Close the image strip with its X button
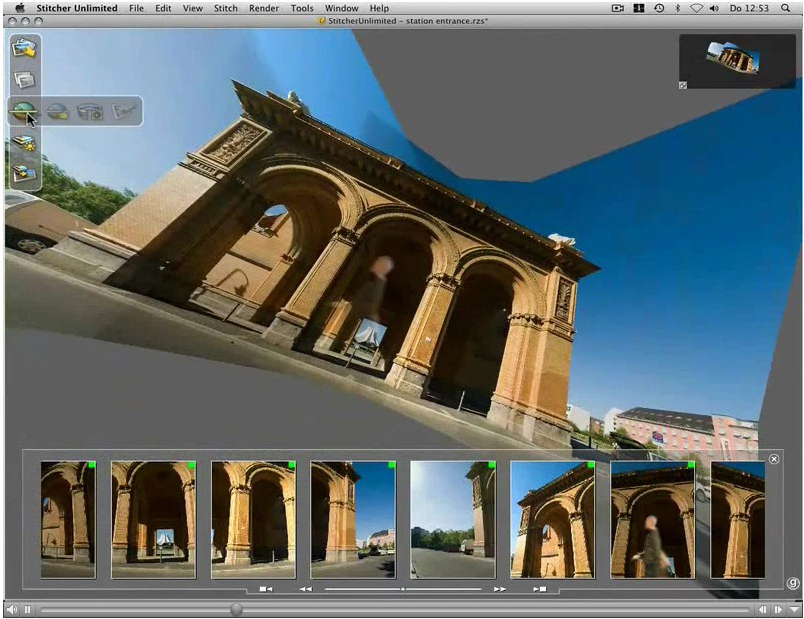804x619 pixels. [x=773, y=459]
